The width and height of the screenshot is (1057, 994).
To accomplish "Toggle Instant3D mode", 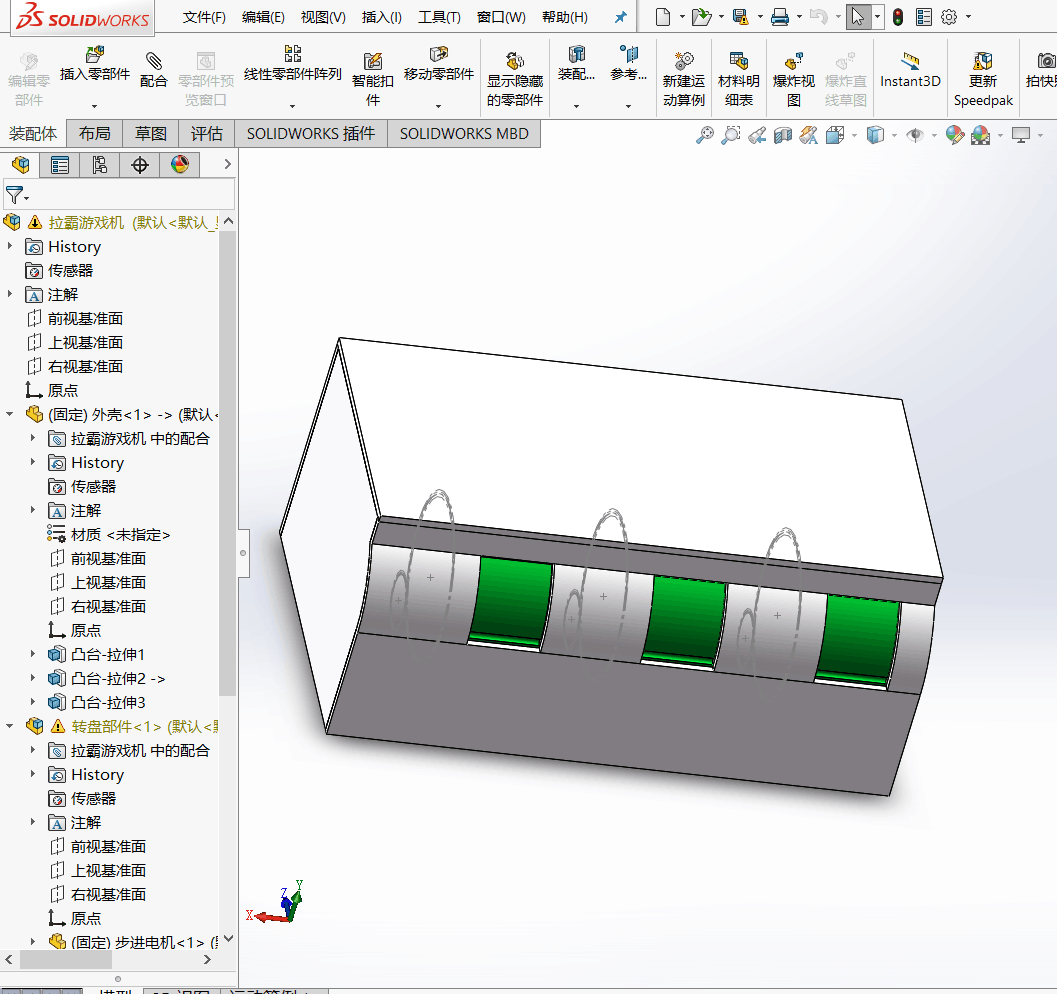I will click(910, 71).
